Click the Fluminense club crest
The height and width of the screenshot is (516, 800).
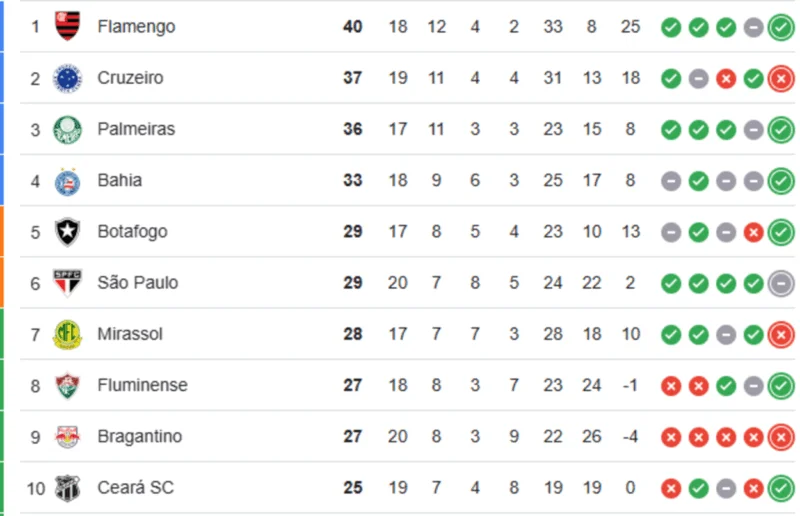[67, 386]
